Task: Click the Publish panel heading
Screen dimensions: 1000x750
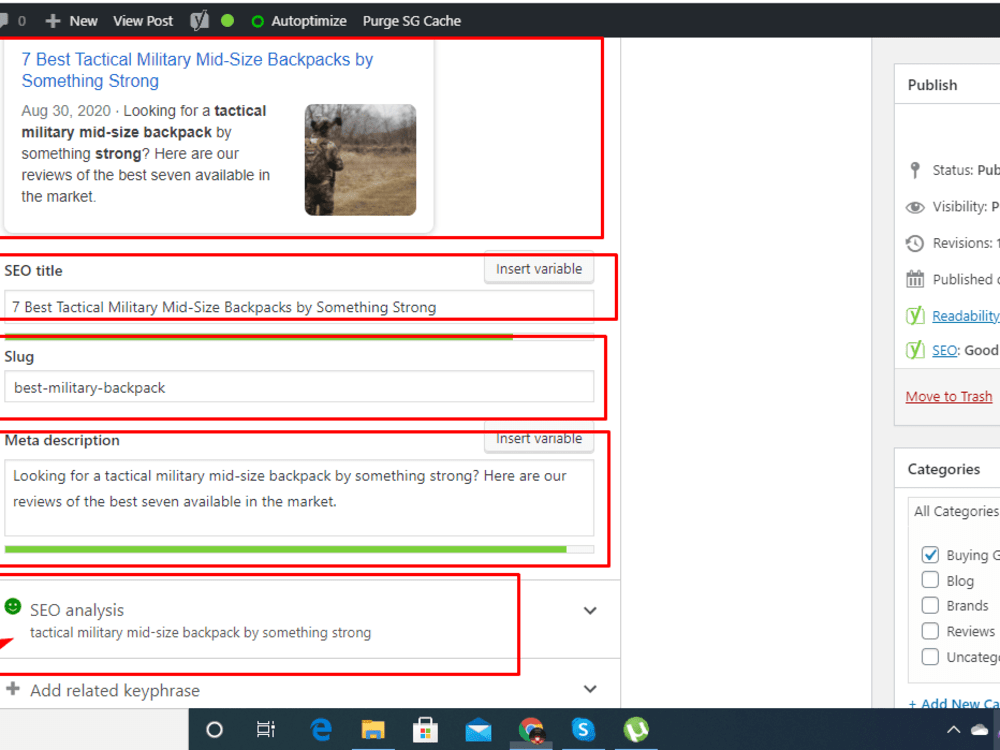Action: tap(932, 85)
